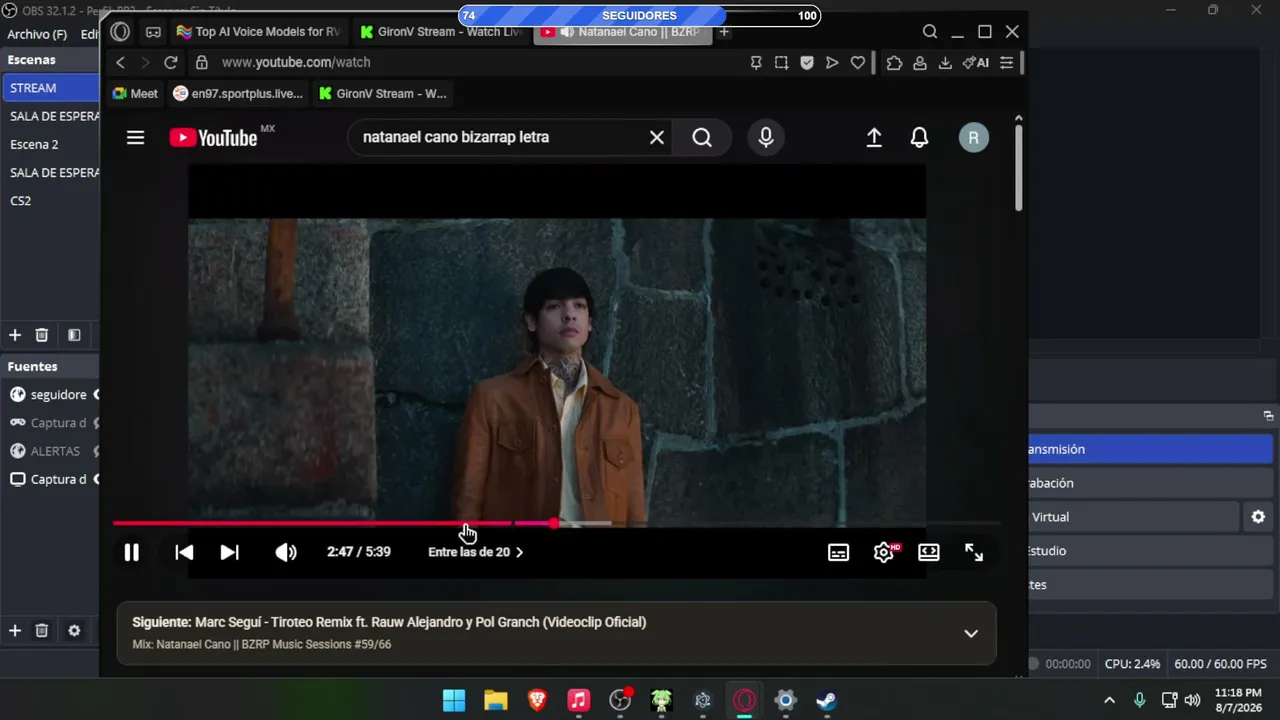Select 'Escena 2' in OBS scenes
This screenshot has height=720, width=1280.
click(x=50, y=144)
